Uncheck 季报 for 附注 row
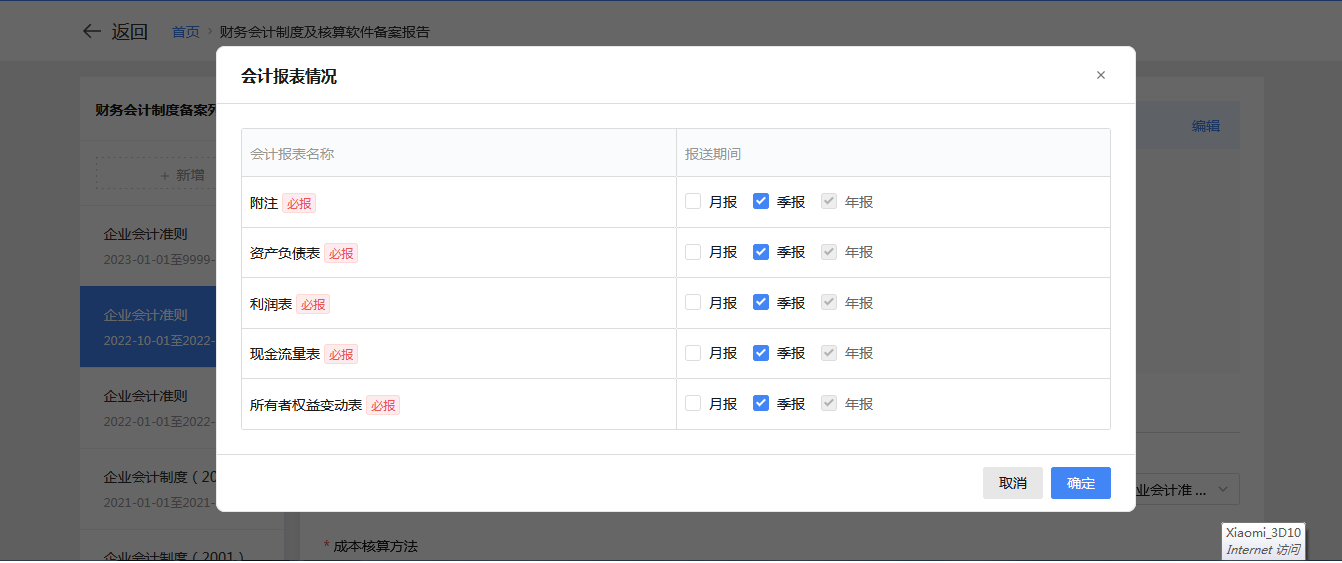The height and width of the screenshot is (563, 1342). click(x=761, y=201)
